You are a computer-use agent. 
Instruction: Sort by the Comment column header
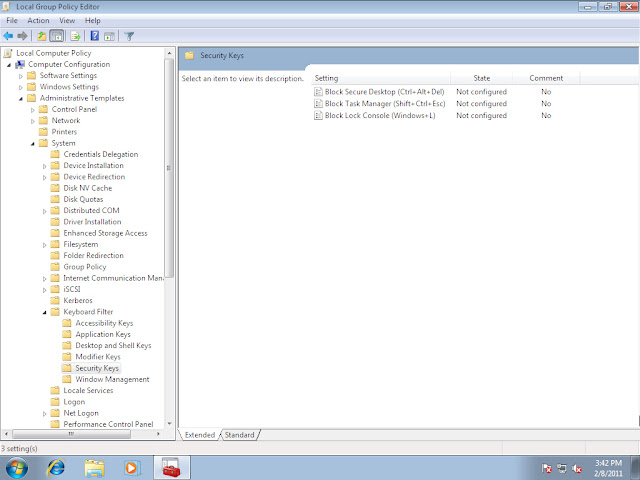pos(546,78)
